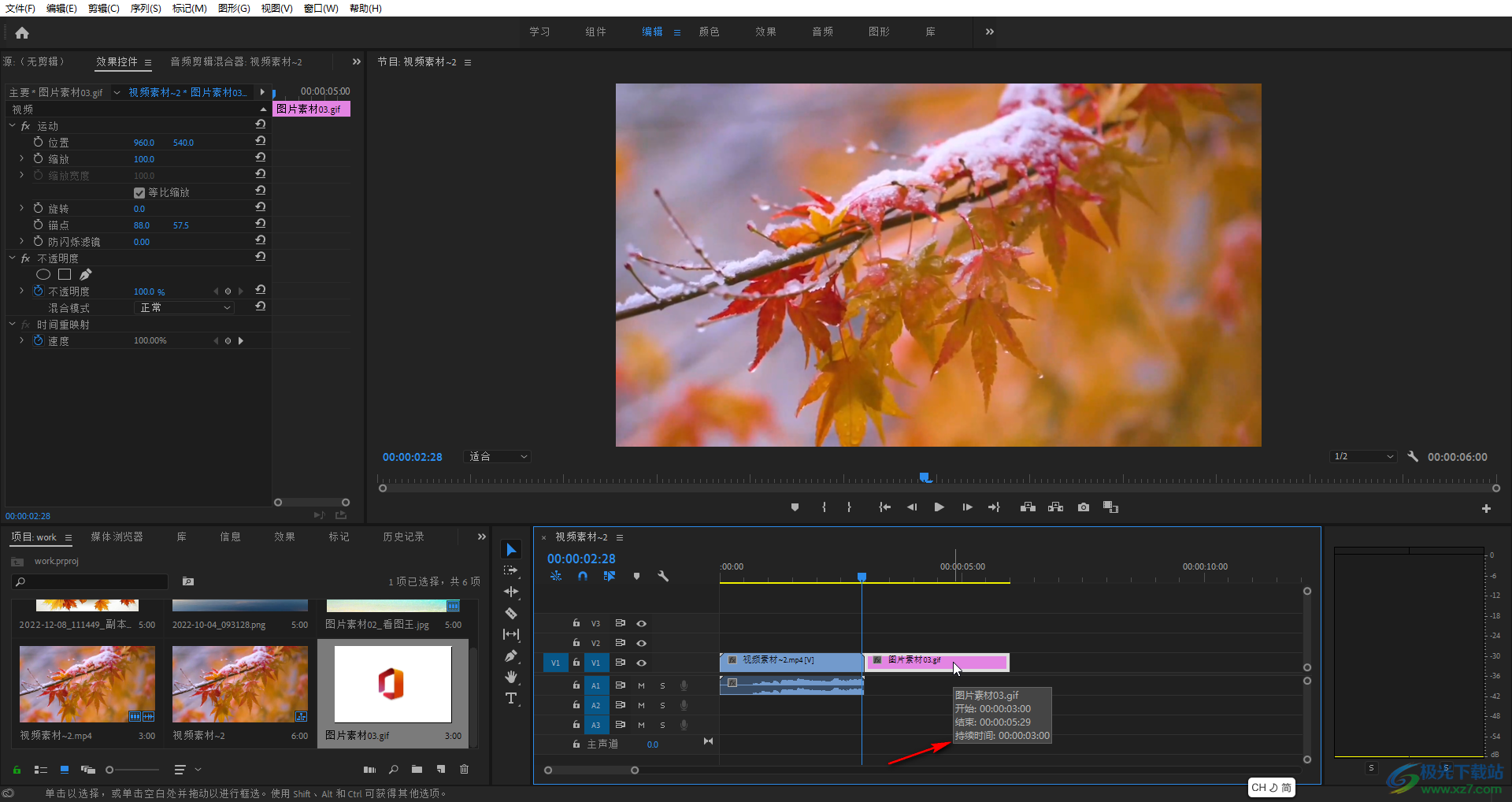The image size is (1512, 802).
Task: Collapse the Opacity effect group
Action: pyautogui.click(x=12, y=258)
